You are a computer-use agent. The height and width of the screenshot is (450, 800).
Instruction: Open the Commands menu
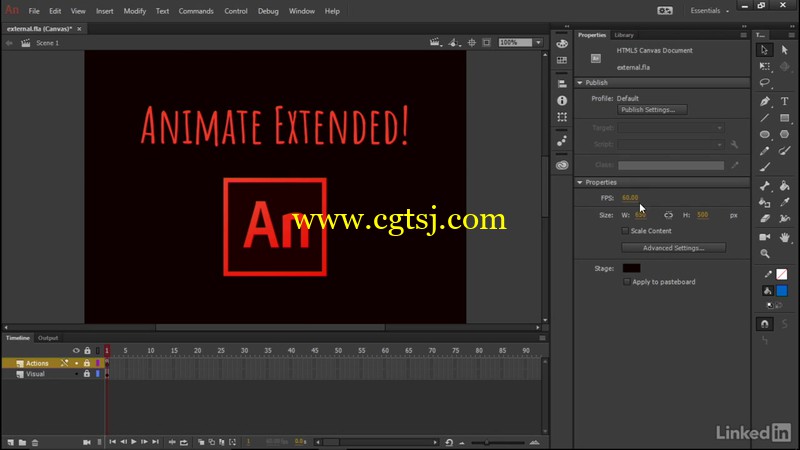tap(196, 11)
